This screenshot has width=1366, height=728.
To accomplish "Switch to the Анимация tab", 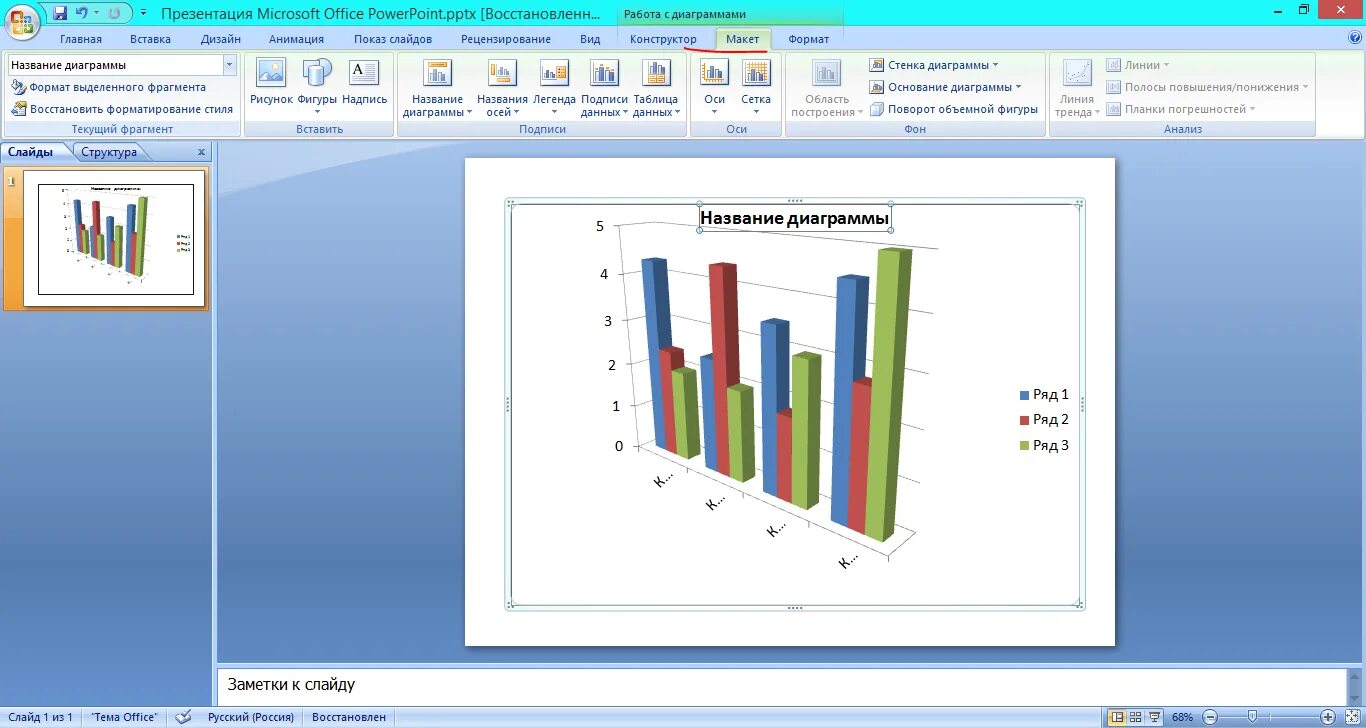I will click(x=296, y=39).
